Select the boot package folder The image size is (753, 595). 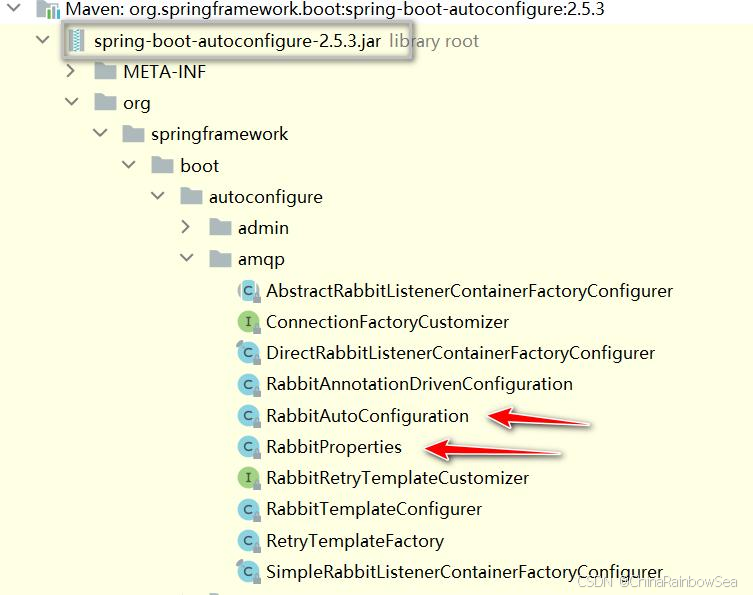199,166
